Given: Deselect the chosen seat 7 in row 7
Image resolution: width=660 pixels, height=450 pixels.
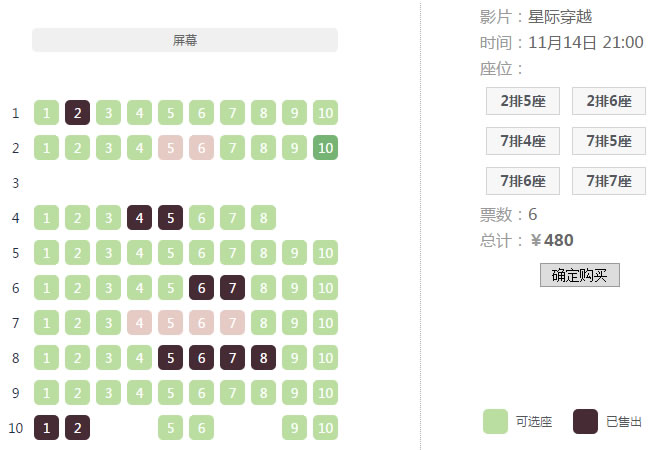Looking at the screenshot, I should click(x=232, y=323).
